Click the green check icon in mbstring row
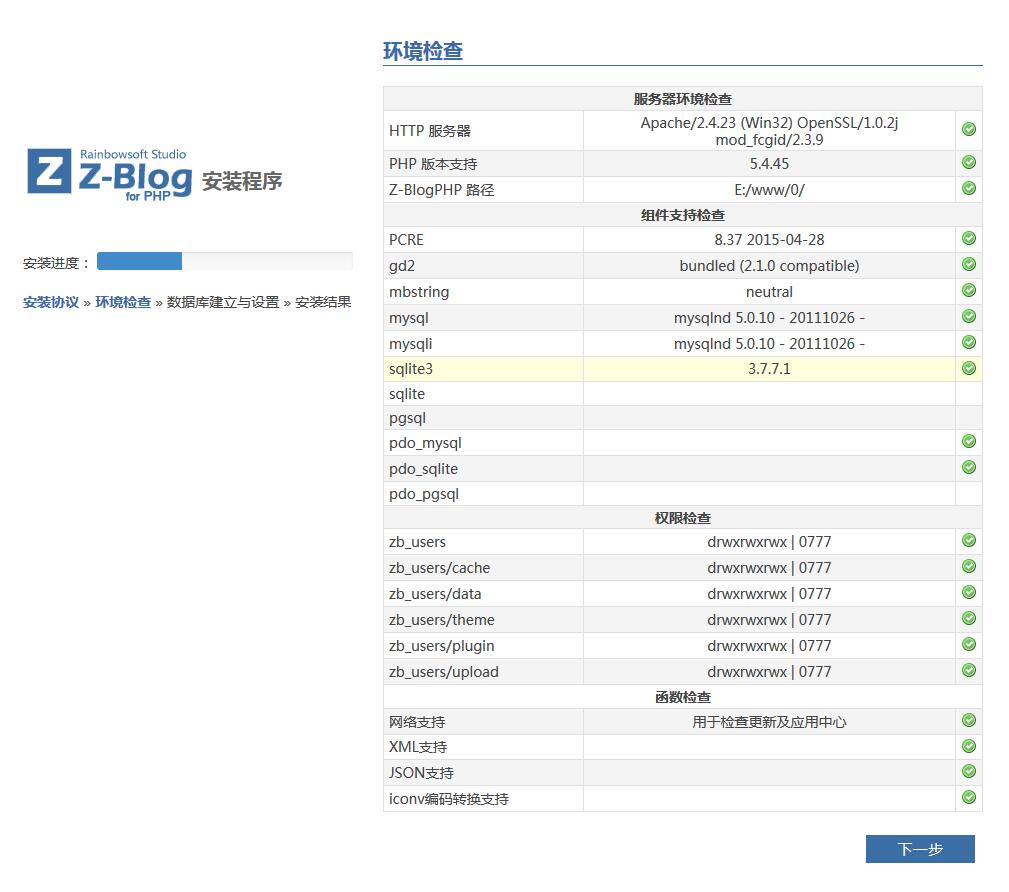Image resolution: width=1009 pixels, height=892 pixels. click(x=968, y=290)
